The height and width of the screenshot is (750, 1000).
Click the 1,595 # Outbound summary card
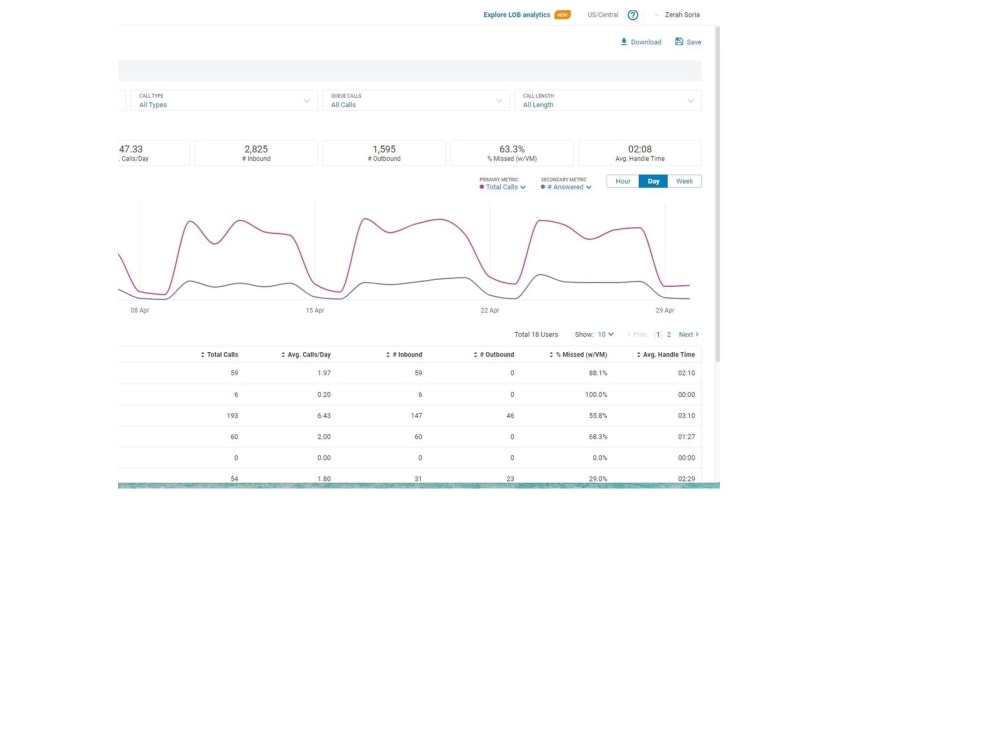[384, 153]
